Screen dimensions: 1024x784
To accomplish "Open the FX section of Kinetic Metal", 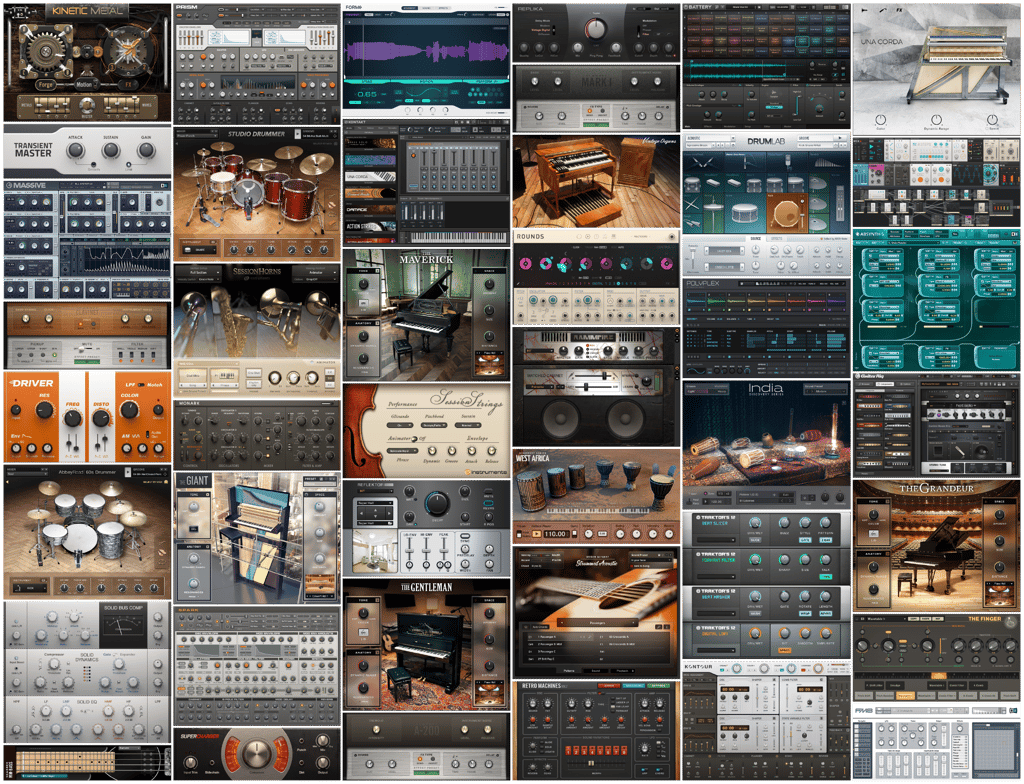I will (128, 84).
